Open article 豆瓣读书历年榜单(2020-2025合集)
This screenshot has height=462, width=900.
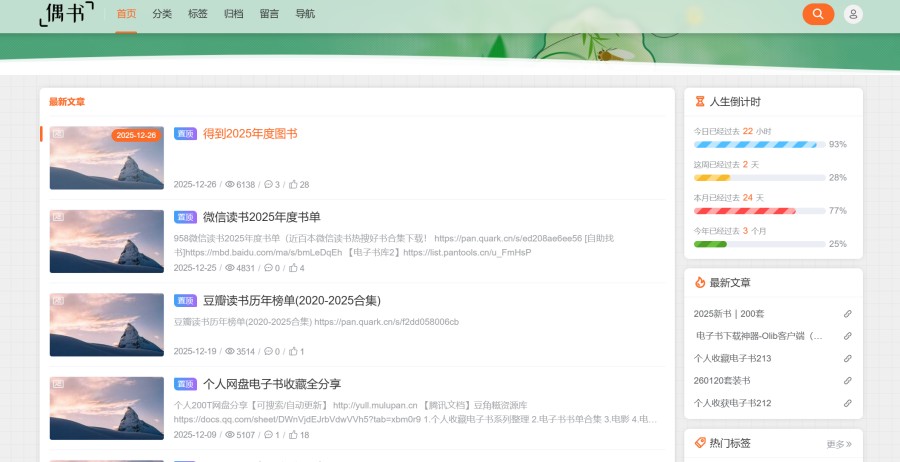click(x=291, y=300)
